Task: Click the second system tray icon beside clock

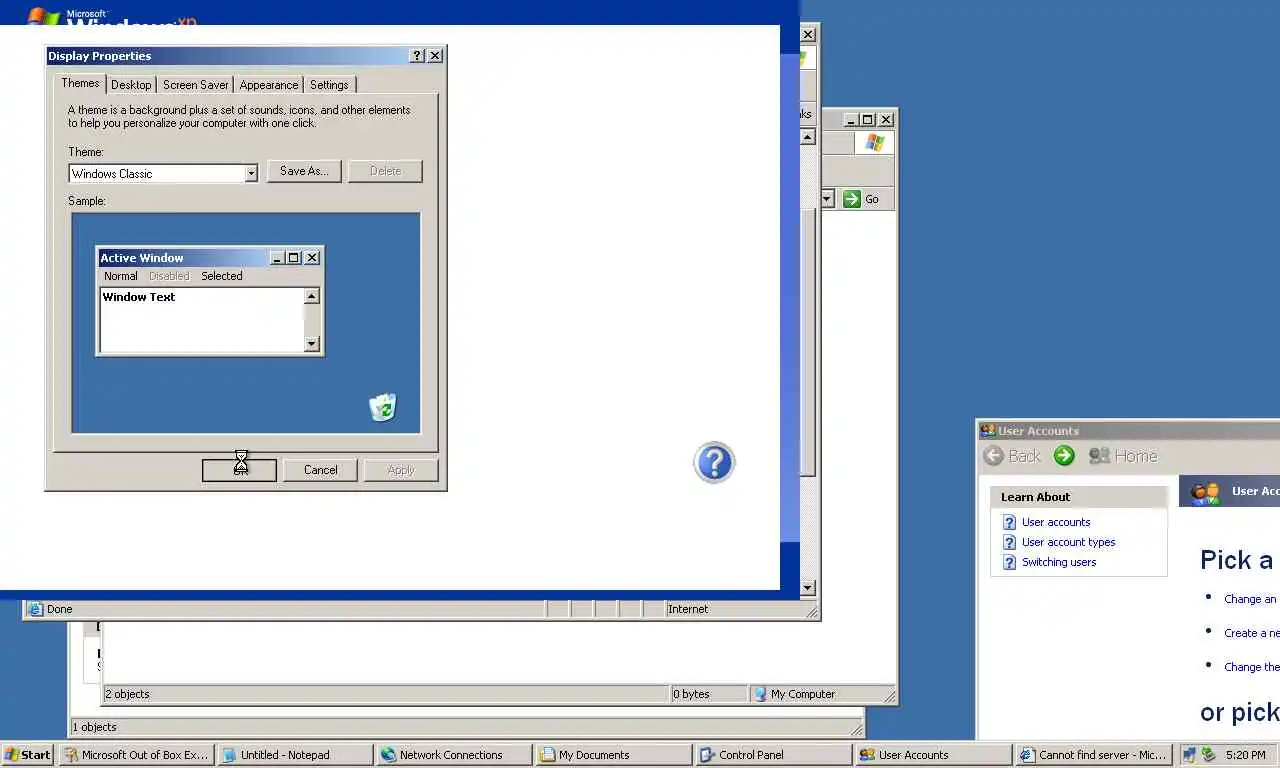Action: pos(1208,755)
